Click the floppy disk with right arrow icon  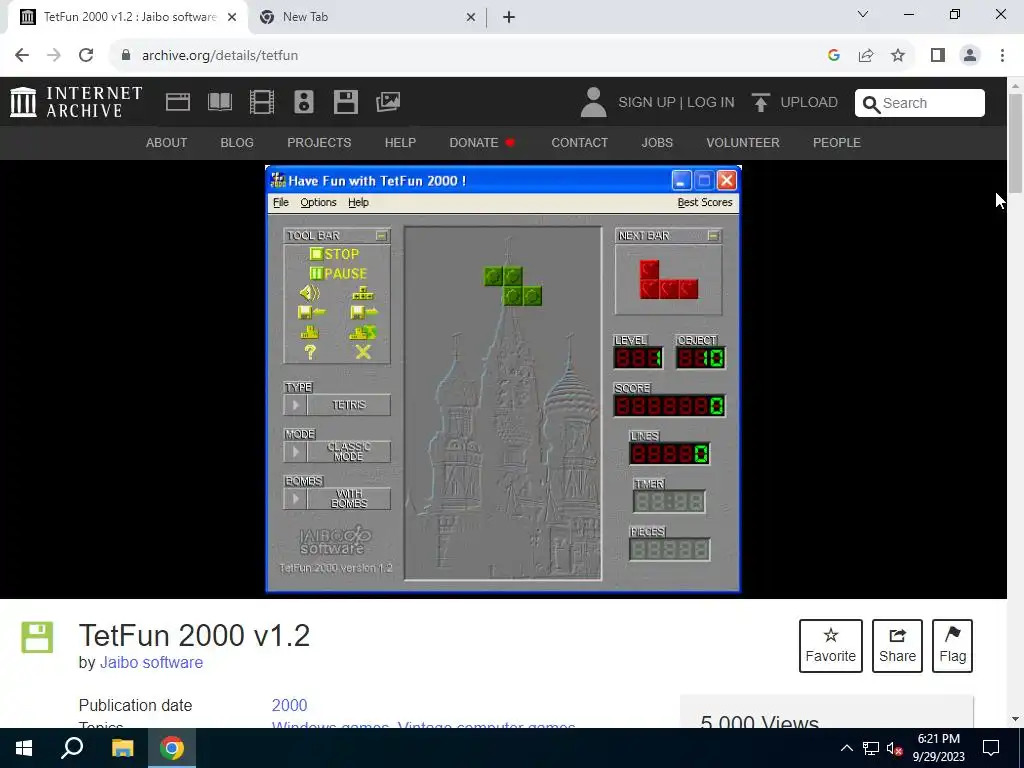pyautogui.click(x=364, y=312)
